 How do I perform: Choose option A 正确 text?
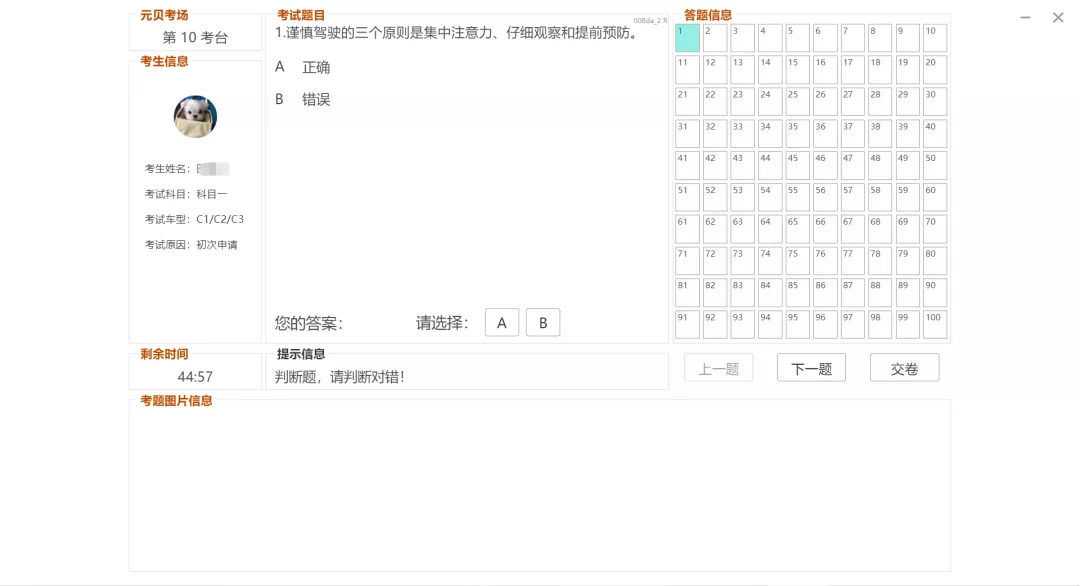(x=316, y=67)
